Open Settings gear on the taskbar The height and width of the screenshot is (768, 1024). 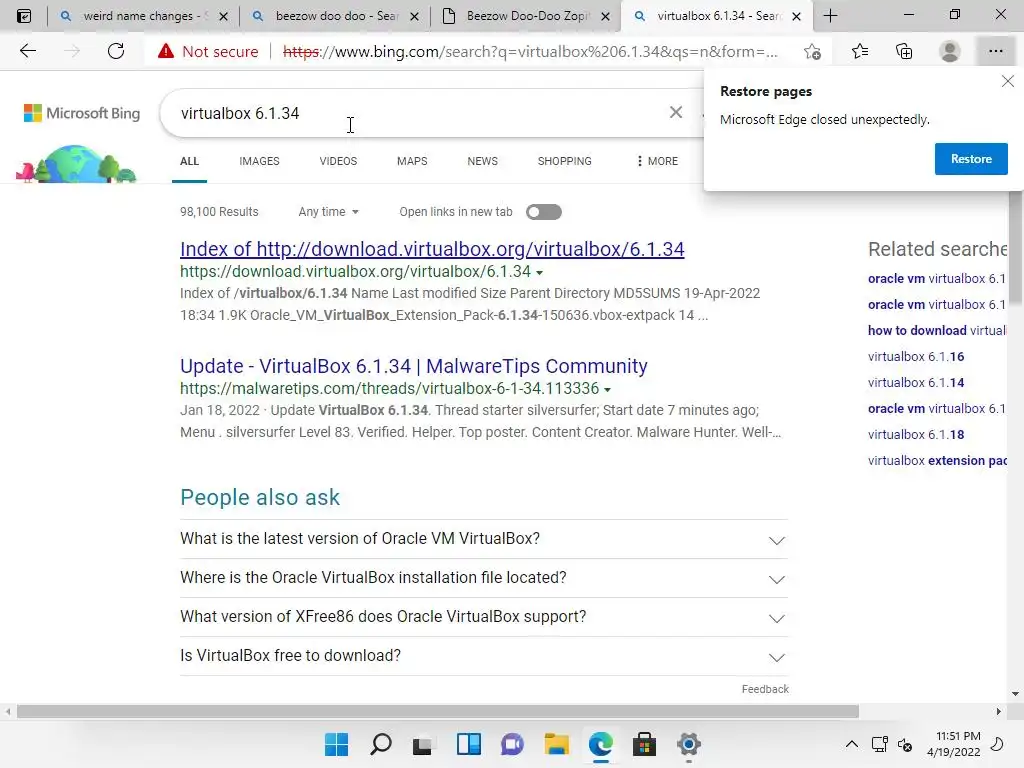tap(688, 744)
